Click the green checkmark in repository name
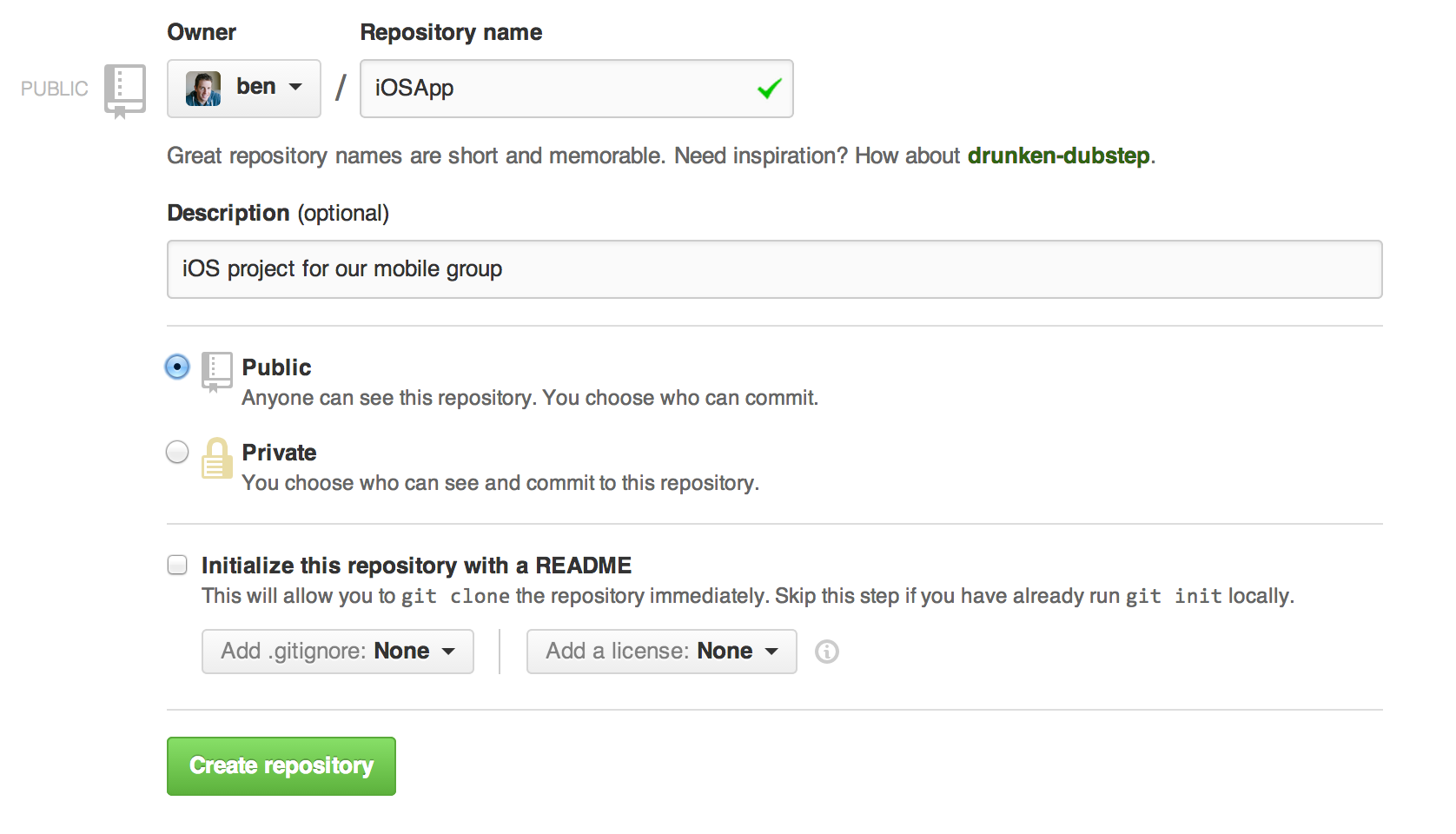The image size is (1456, 834). (x=769, y=89)
